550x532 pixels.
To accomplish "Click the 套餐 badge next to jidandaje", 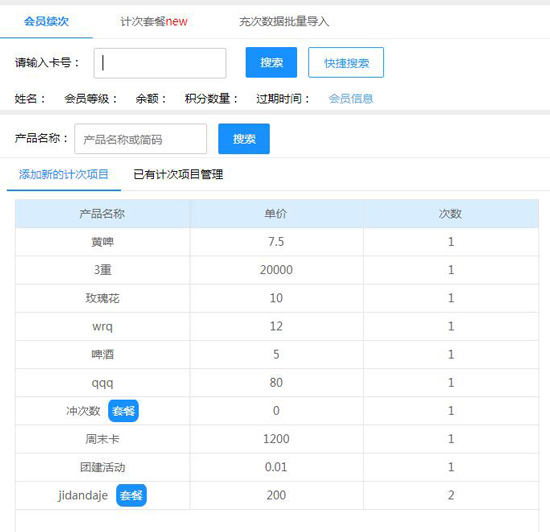I will (131, 495).
